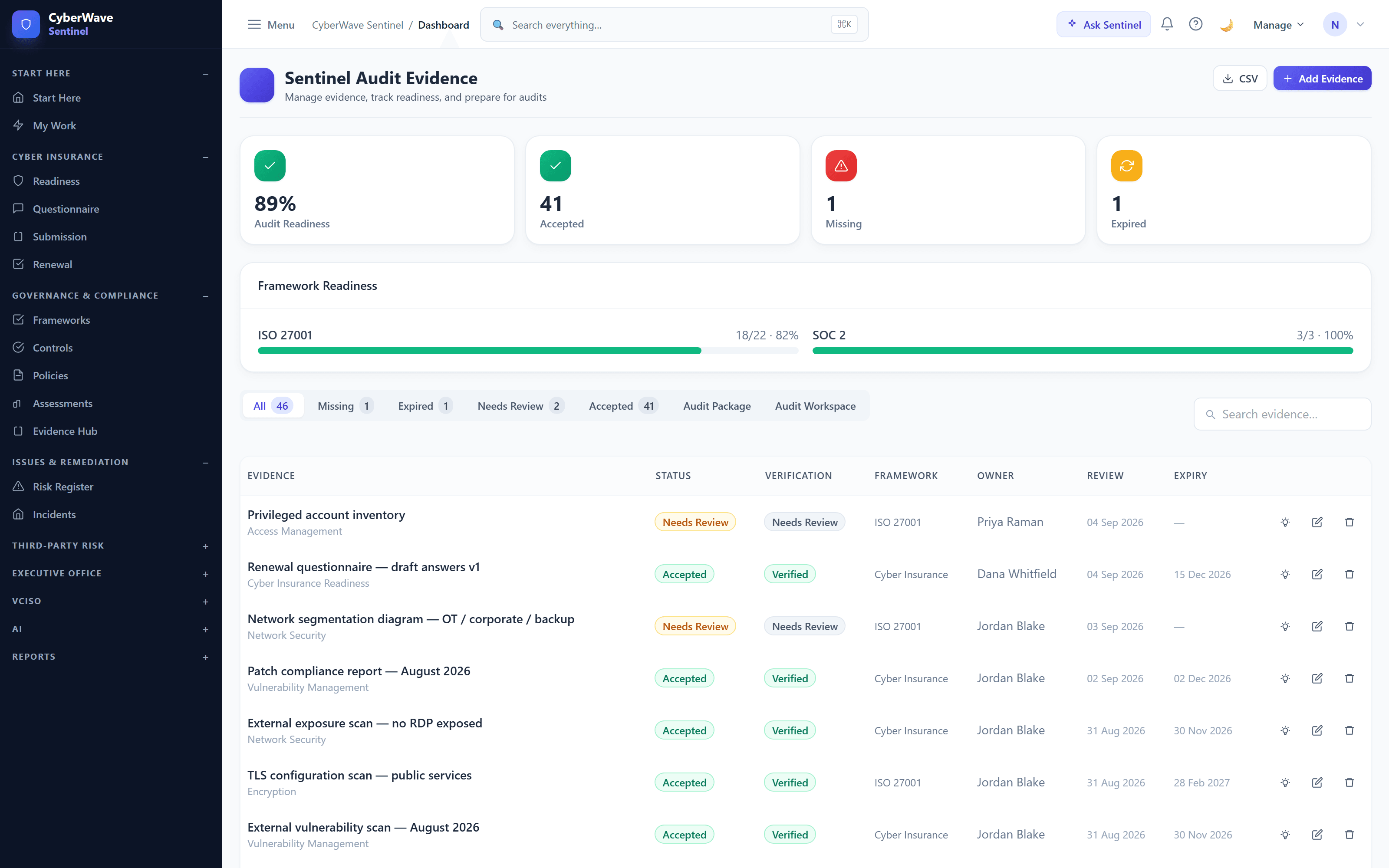Viewport: 1389px width, 868px height.
Task: Focus the Search evidence field
Action: 1282,414
